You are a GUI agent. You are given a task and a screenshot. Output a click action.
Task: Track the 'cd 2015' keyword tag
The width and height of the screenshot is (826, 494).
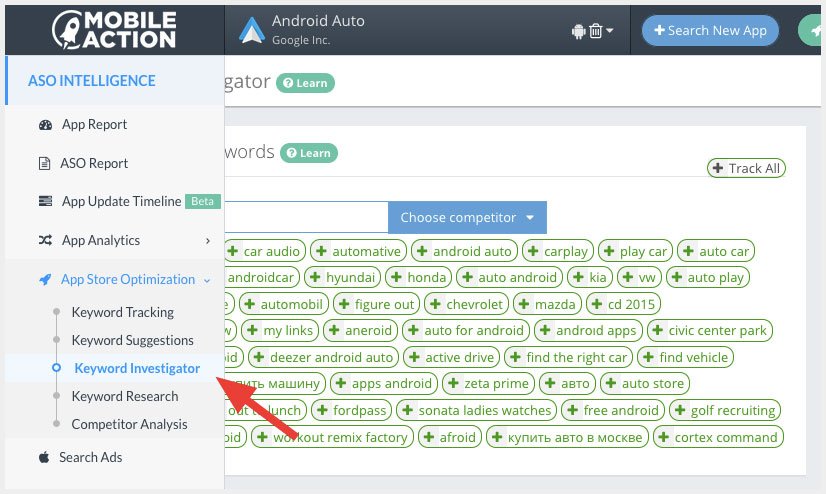pyautogui.click(x=623, y=304)
